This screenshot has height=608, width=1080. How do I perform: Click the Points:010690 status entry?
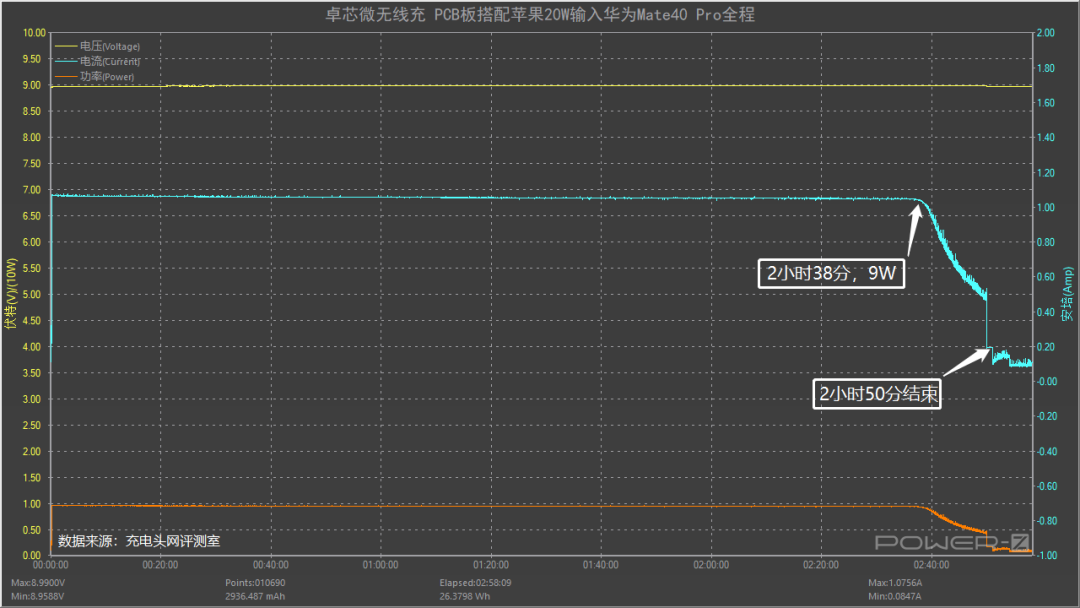click(x=255, y=583)
